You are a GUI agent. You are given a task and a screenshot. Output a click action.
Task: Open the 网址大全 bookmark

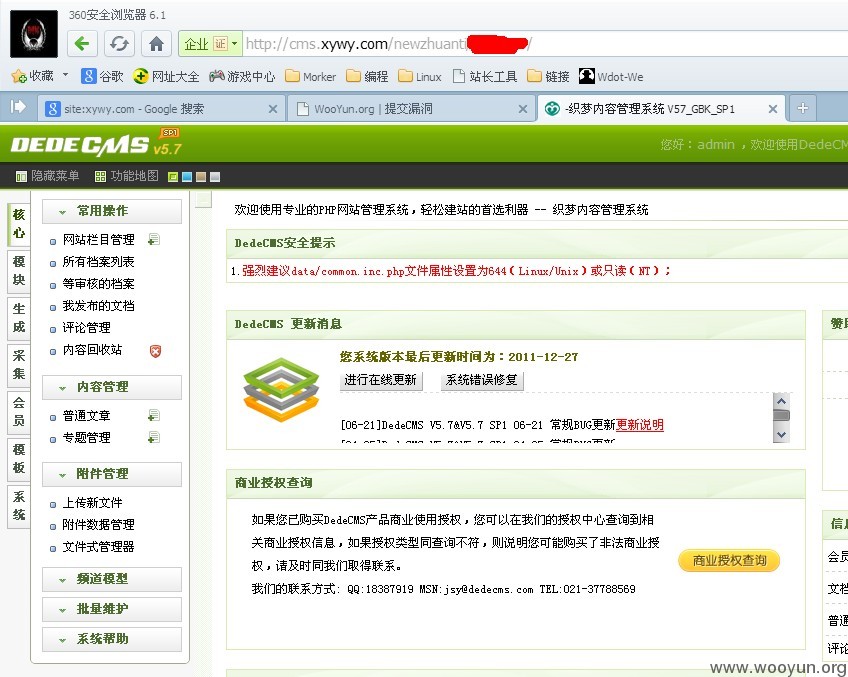click(x=166, y=76)
